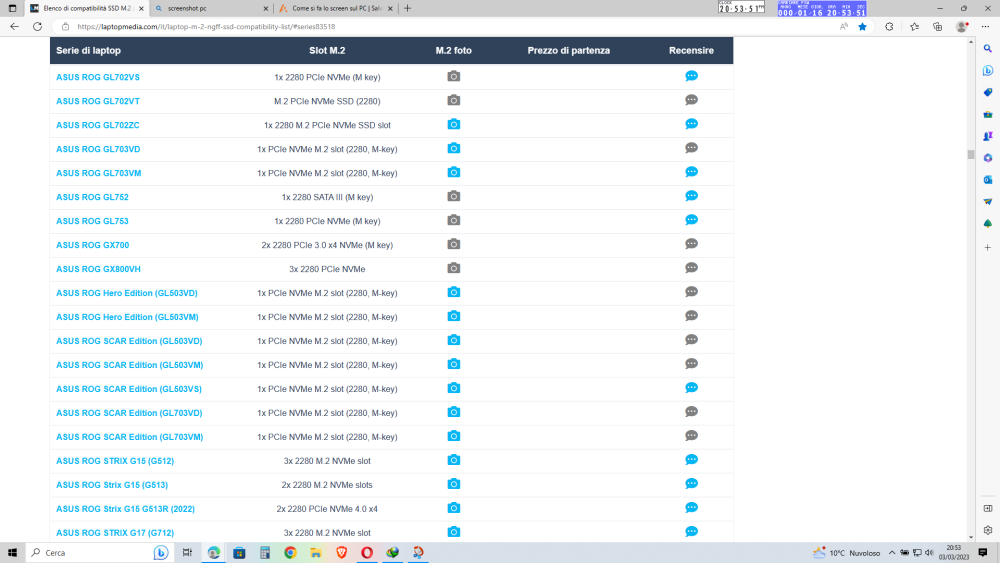
Task: Open review bubble for ASUS ROG GX800VH
Action: tap(691, 268)
